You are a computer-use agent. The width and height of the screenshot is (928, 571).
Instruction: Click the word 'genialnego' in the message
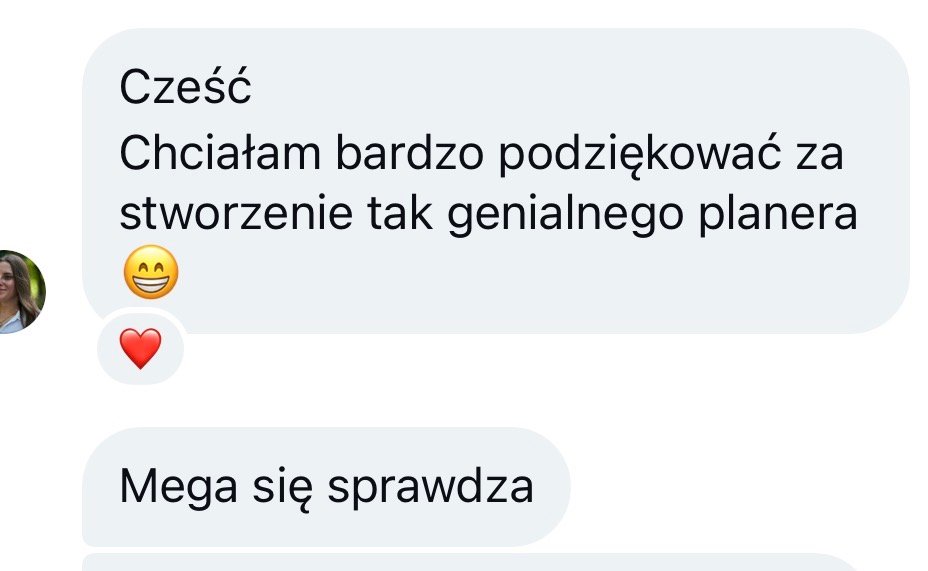566,214
